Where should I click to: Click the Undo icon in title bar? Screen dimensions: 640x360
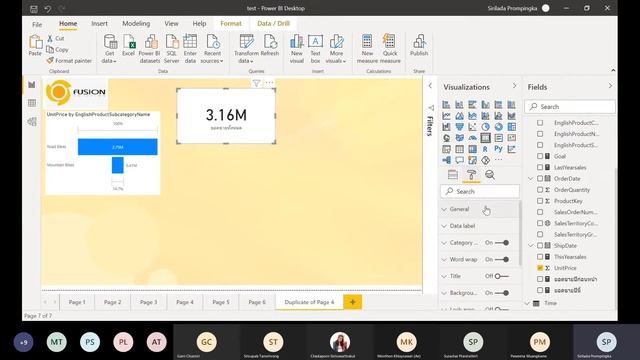pyautogui.click(x=48, y=9)
